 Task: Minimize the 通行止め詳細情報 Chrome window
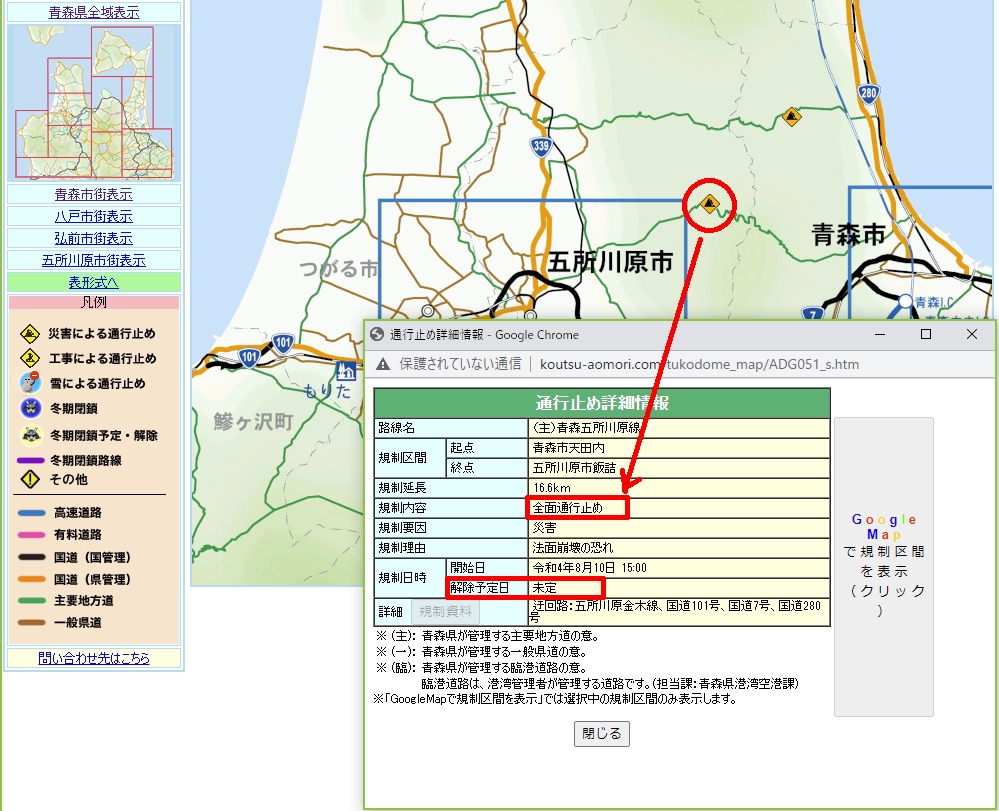(x=880, y=334)
